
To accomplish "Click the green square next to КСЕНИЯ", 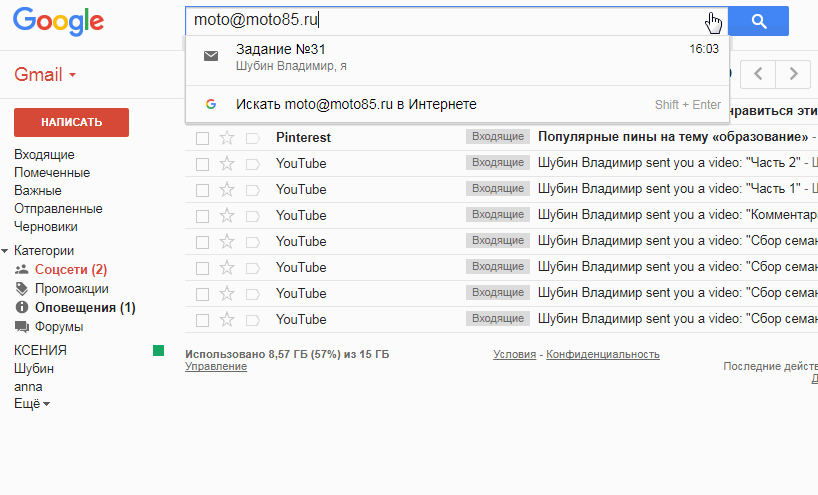I will 157,350.
